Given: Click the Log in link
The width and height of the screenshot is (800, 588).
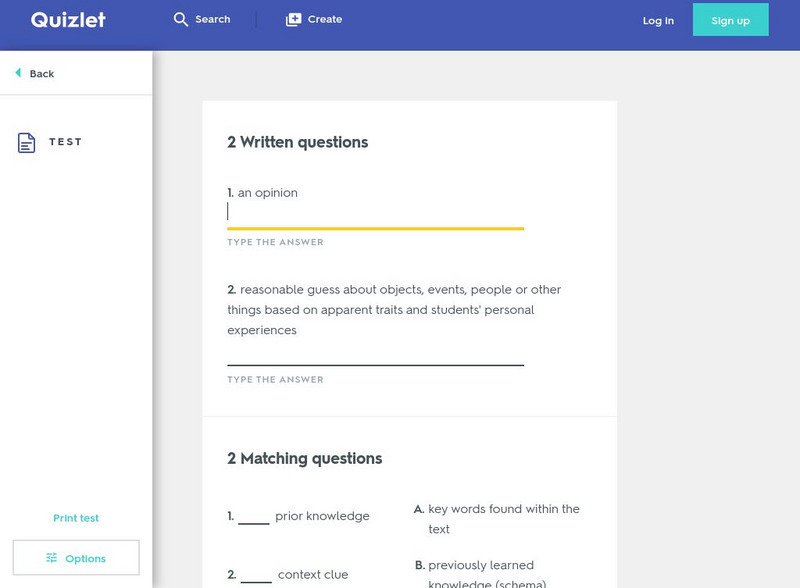Looking at the screenshot, I should pos(658,21).
